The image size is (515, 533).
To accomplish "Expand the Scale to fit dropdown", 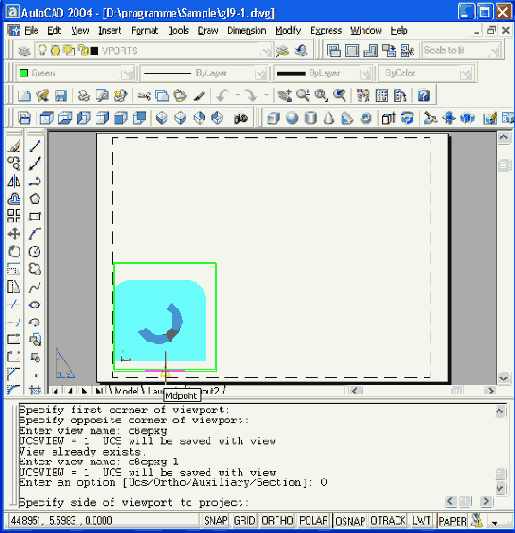I will point(494,51).
